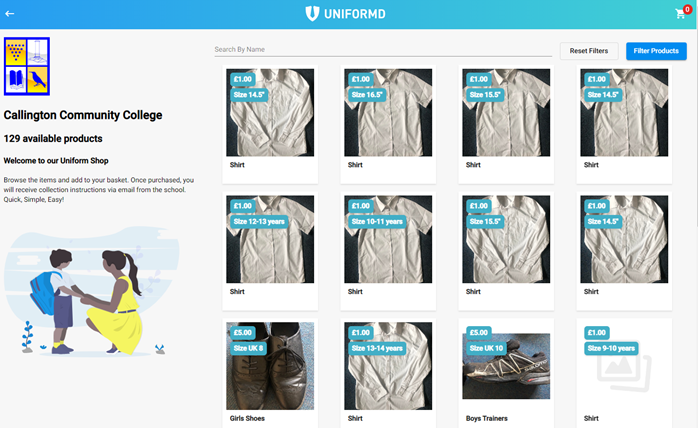Click the red cart badge counter
This screenshot has height=428, width=698.
tap(687, 9)
